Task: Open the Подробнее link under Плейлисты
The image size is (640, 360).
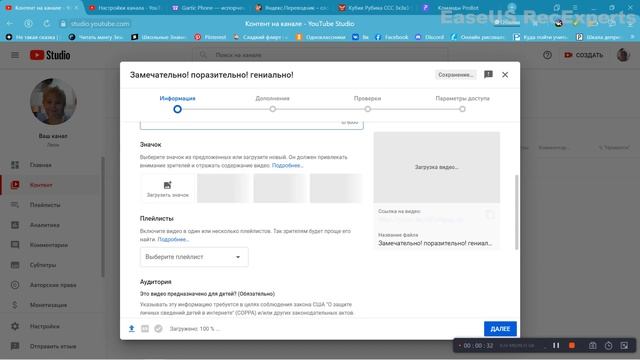Action: [173, 239]
